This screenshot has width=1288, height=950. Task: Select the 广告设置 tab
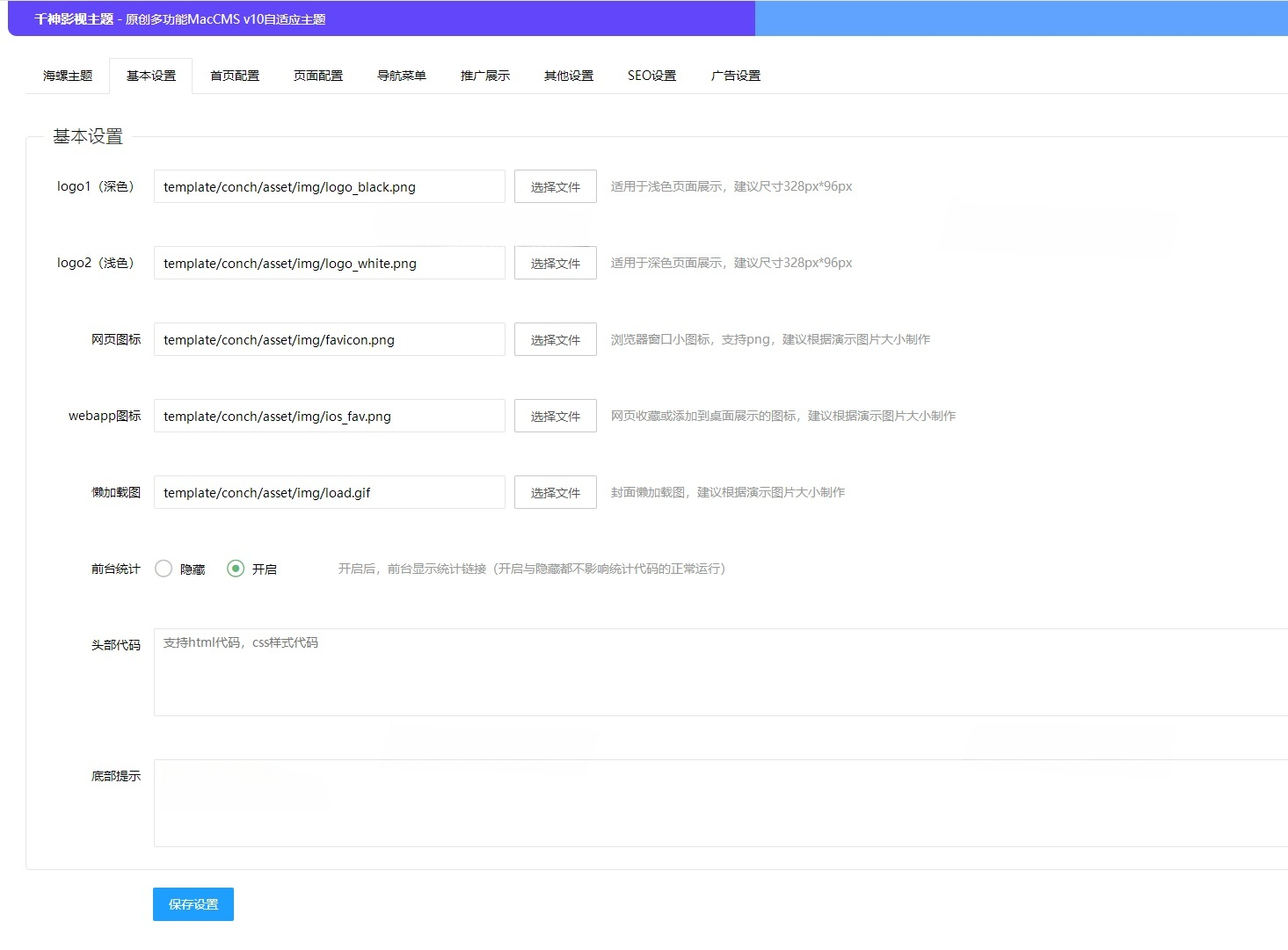click(736, 76)
